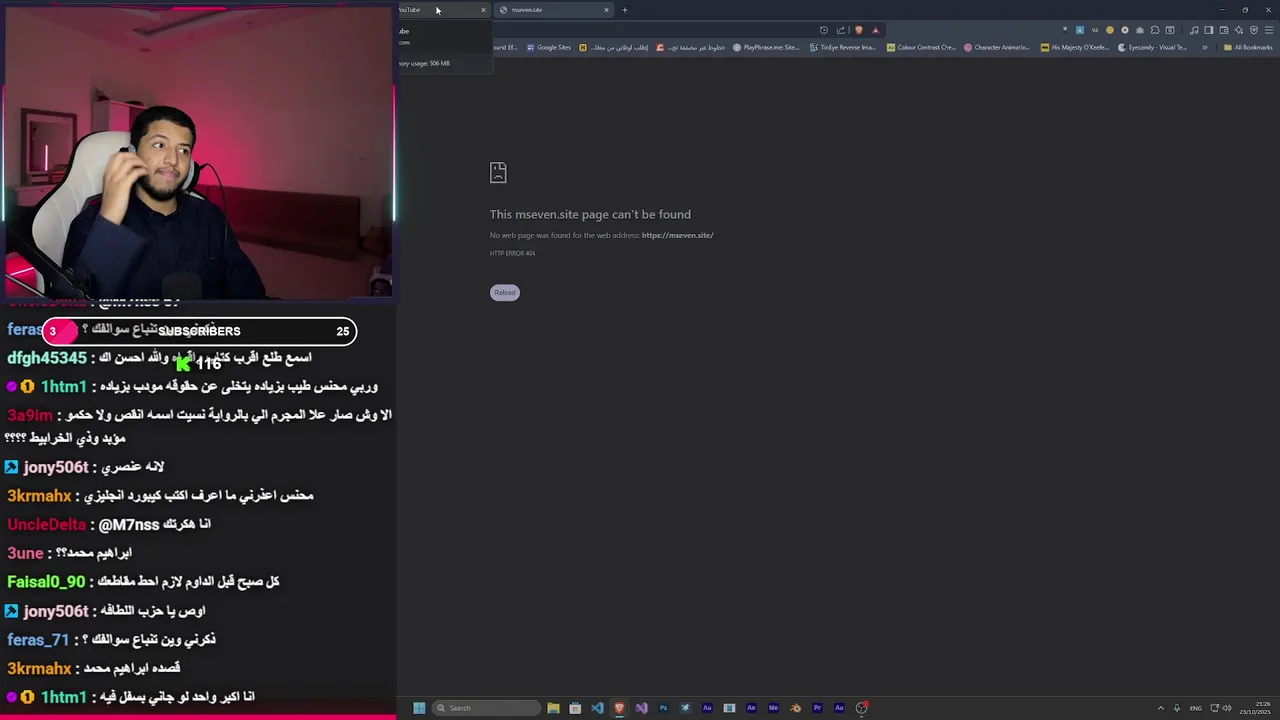Open Media Encoder from the taskbar
This screenshot has height=720, width=1280.
click(773, 708)
